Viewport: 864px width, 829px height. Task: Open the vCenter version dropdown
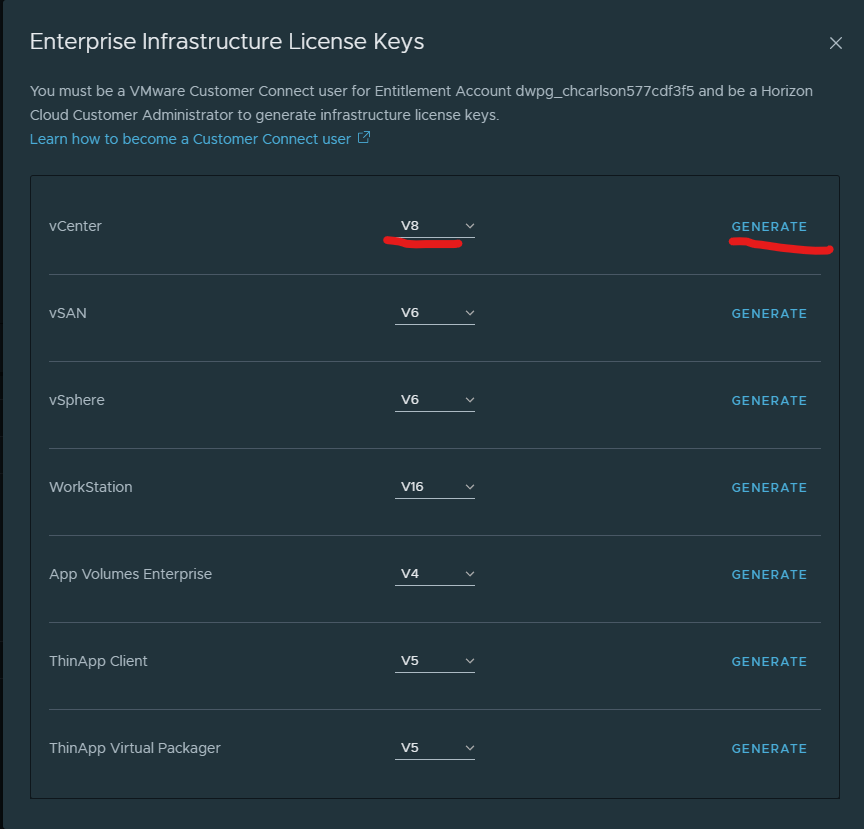(435, 226)
